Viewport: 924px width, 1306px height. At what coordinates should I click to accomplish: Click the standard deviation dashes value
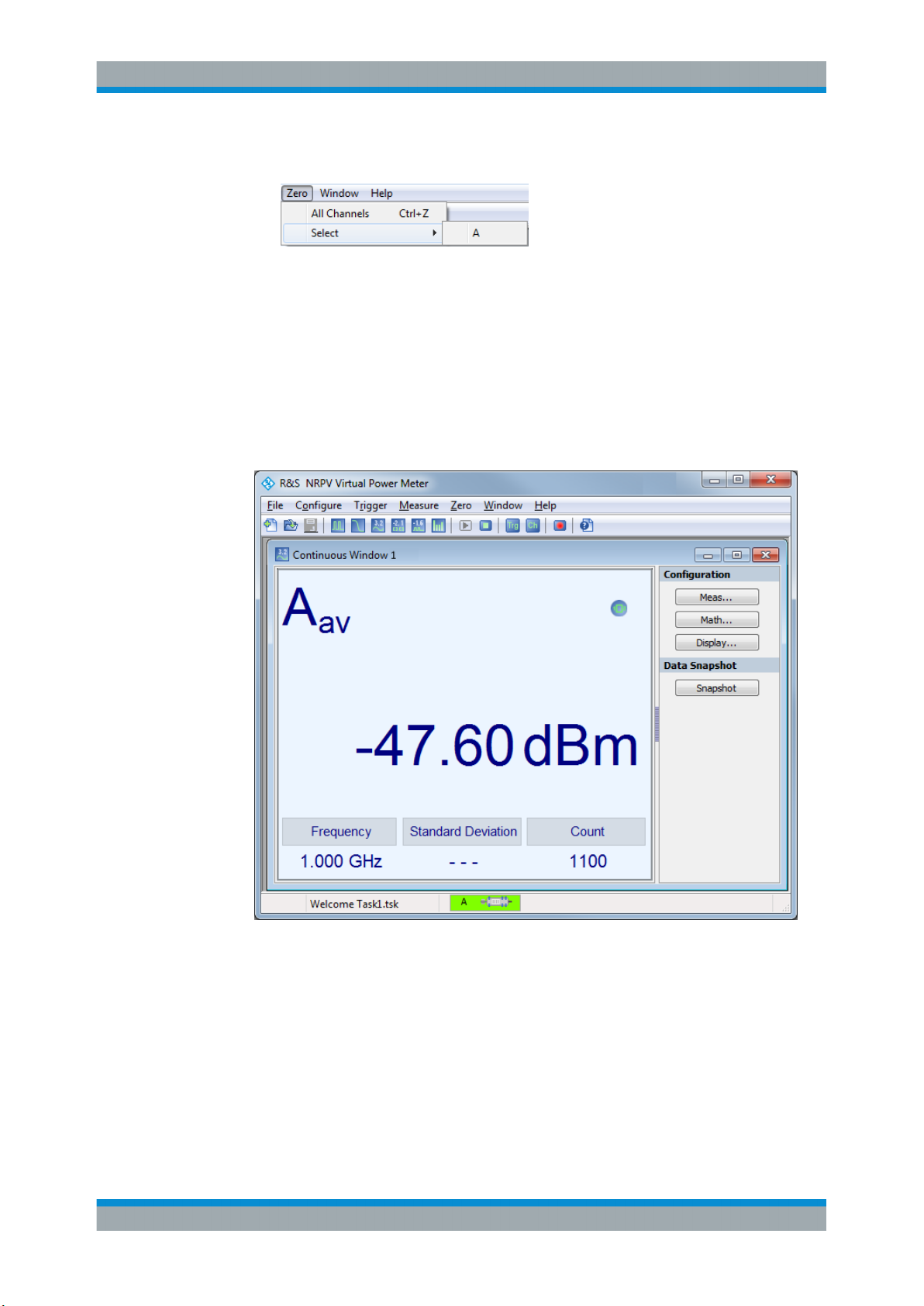click(463, 862)
